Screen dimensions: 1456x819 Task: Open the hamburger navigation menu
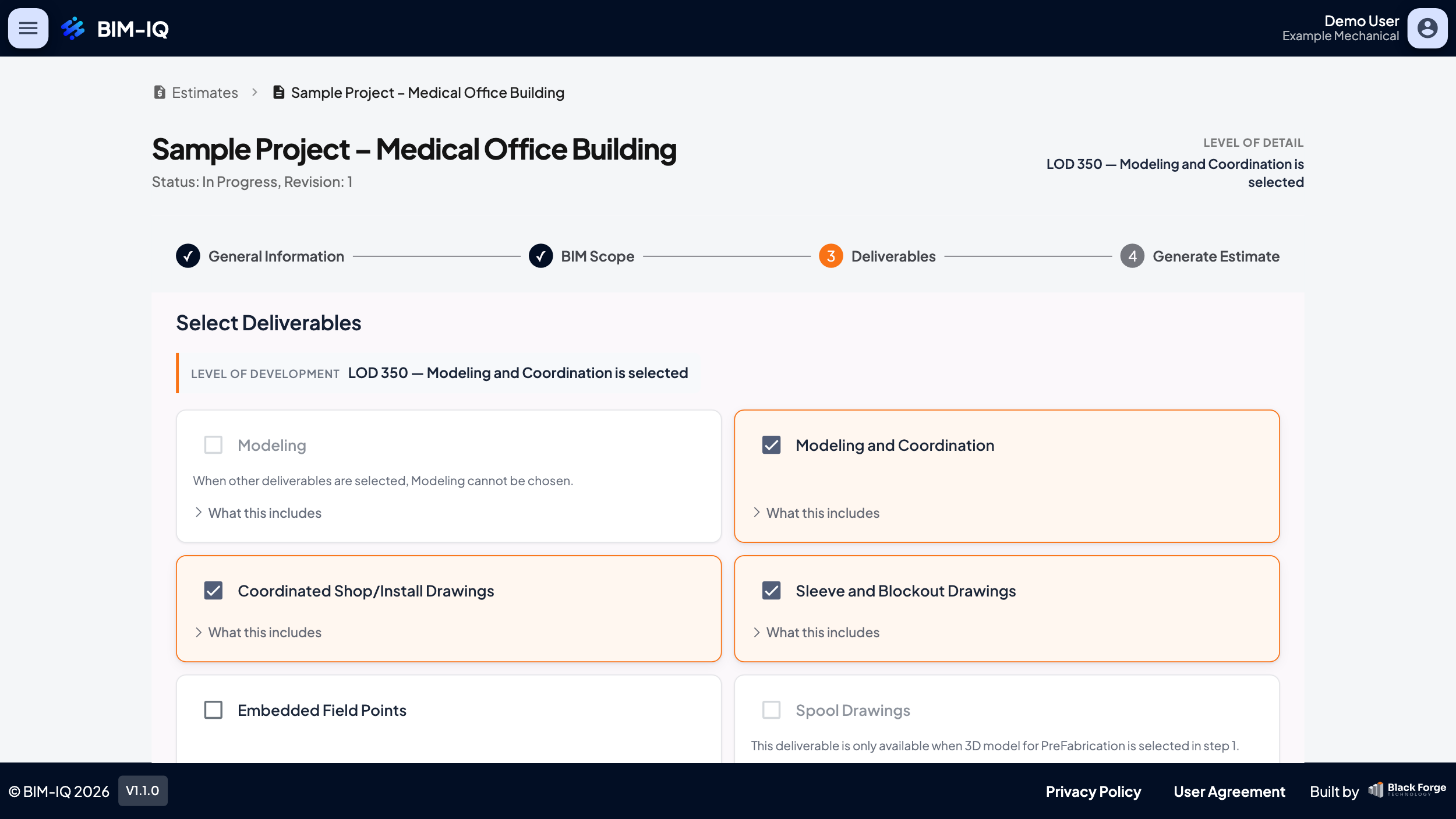tap(28, 28)
